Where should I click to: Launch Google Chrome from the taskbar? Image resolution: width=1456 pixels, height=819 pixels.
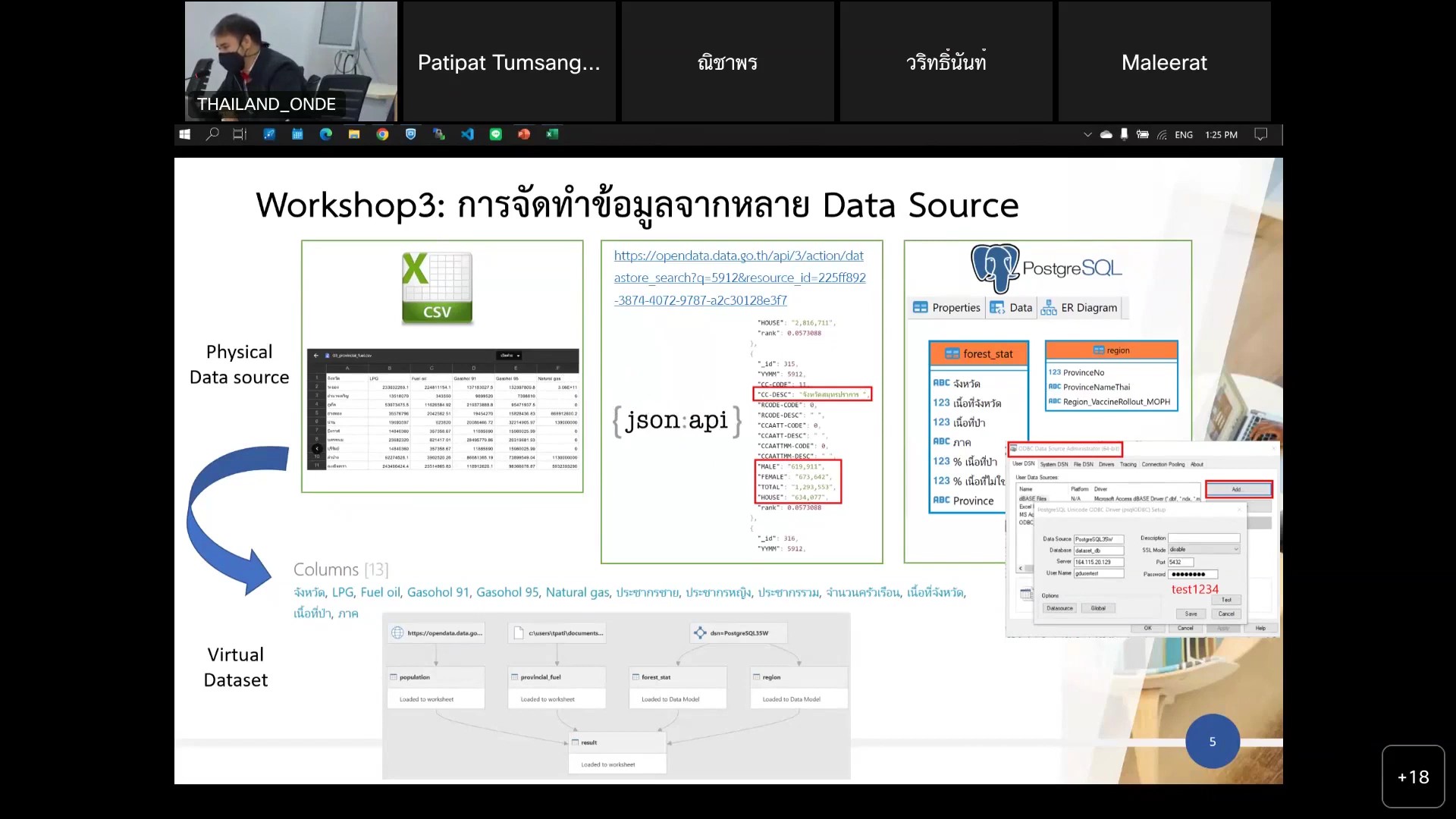[382, 134]
